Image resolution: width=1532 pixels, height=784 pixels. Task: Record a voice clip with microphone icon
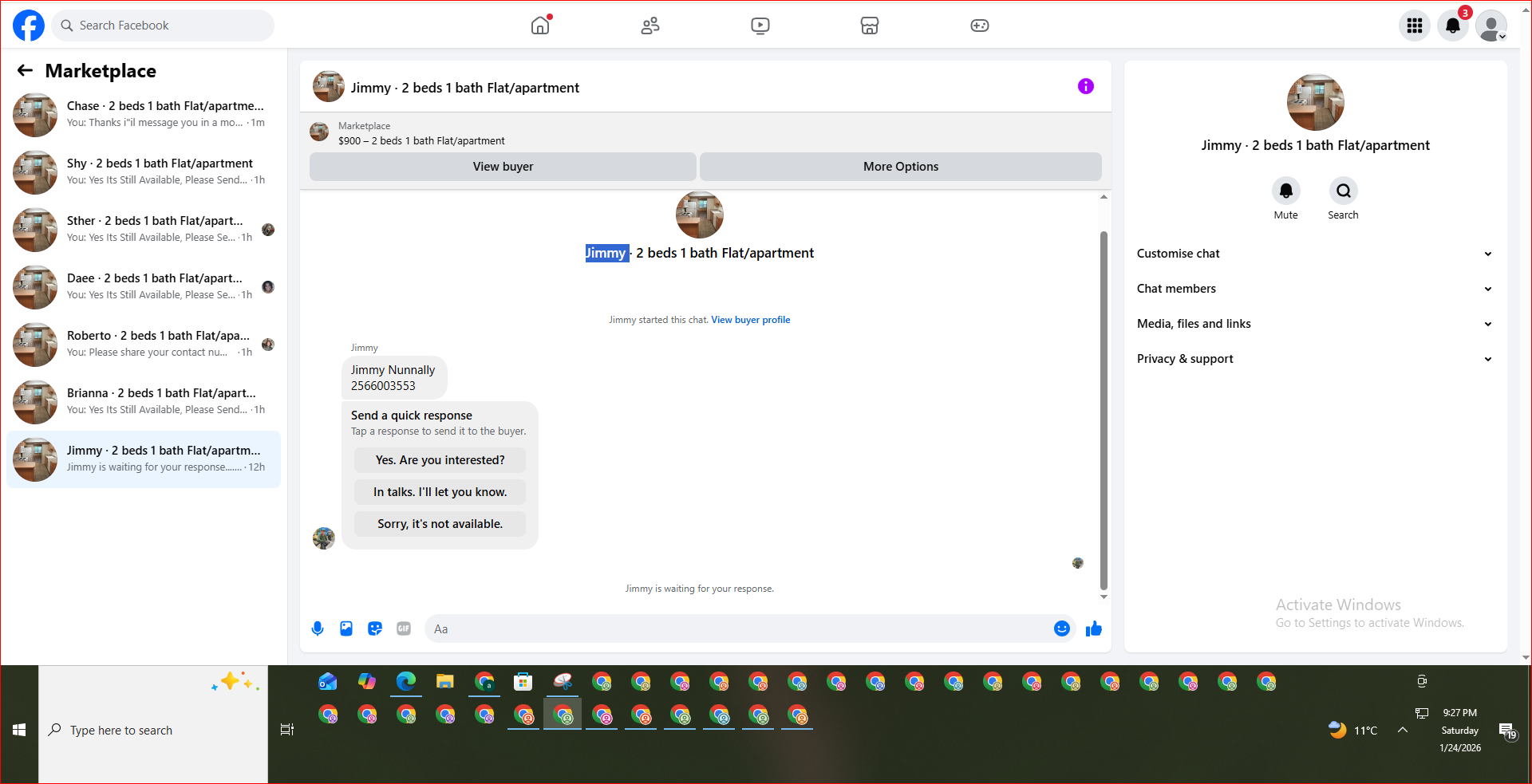[x=318, y=628]
